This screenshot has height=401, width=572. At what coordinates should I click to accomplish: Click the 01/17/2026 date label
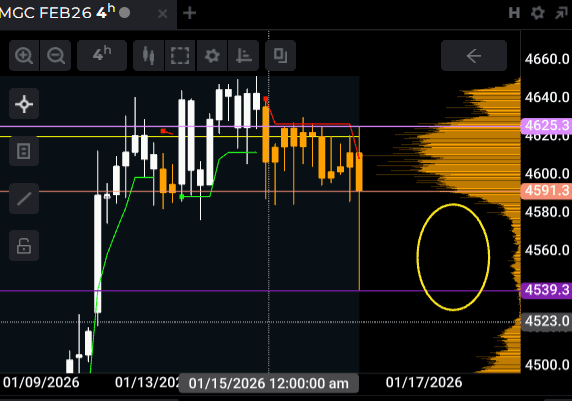(424, 382)
